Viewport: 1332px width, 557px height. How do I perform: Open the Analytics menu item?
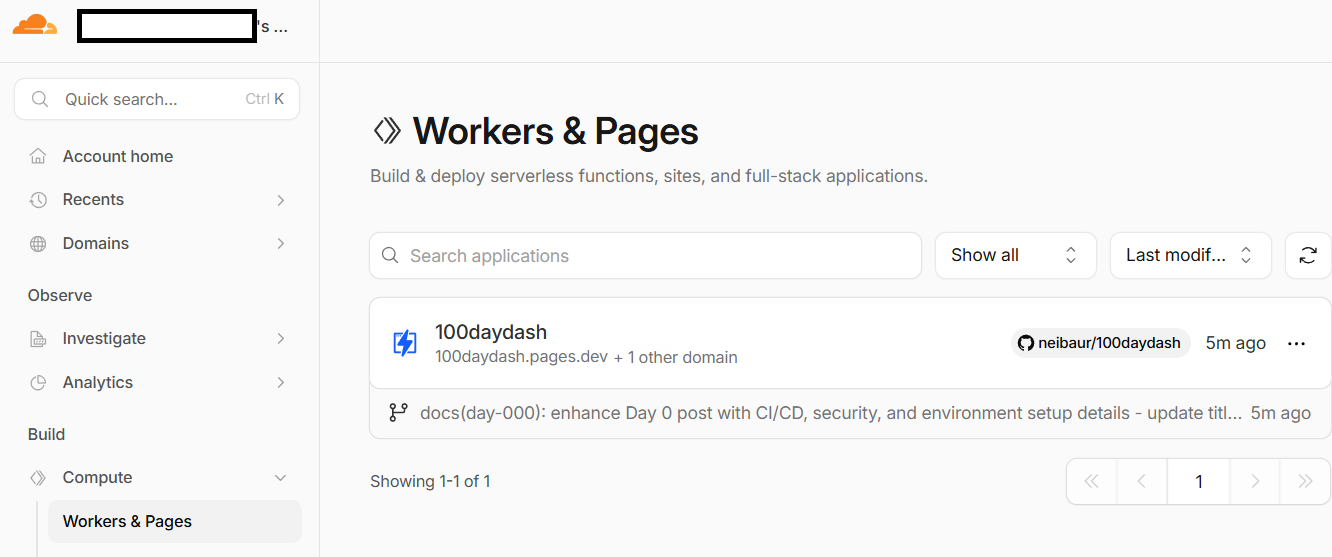coord(160,382)
